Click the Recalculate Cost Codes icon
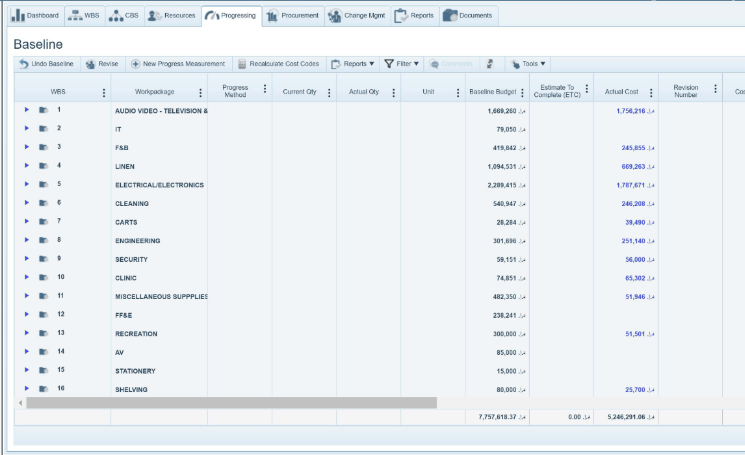This screenshot has width=745, height=455. (x=241, y=64)
